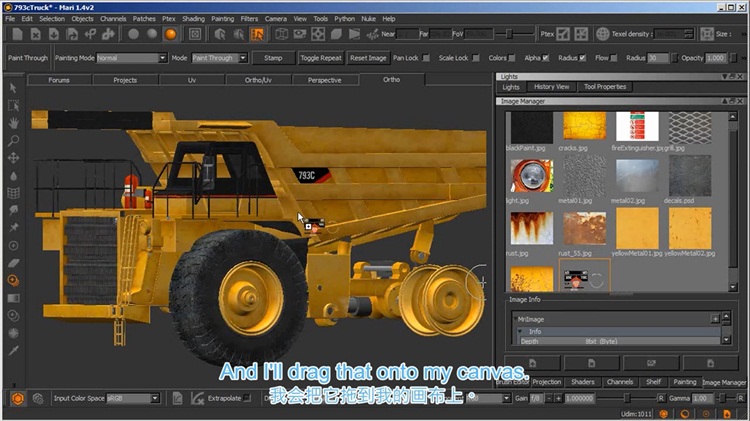This screenshot has height=421, width=750.
Task: Choose the magnifier Zoom tool in toolbox
Action: click(x=13, y=141)
